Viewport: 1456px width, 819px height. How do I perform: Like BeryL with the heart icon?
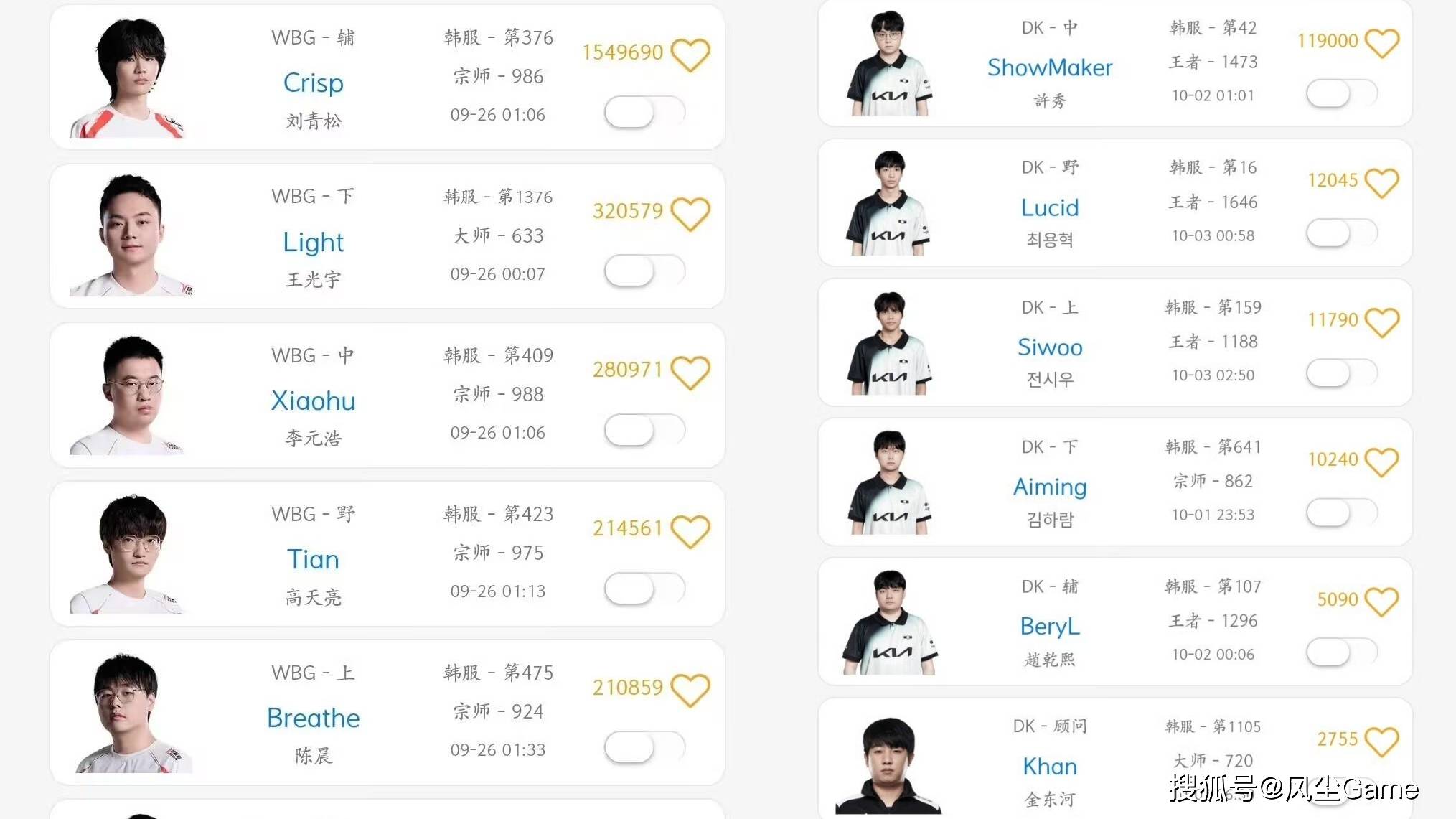[x=1381, y=602]
